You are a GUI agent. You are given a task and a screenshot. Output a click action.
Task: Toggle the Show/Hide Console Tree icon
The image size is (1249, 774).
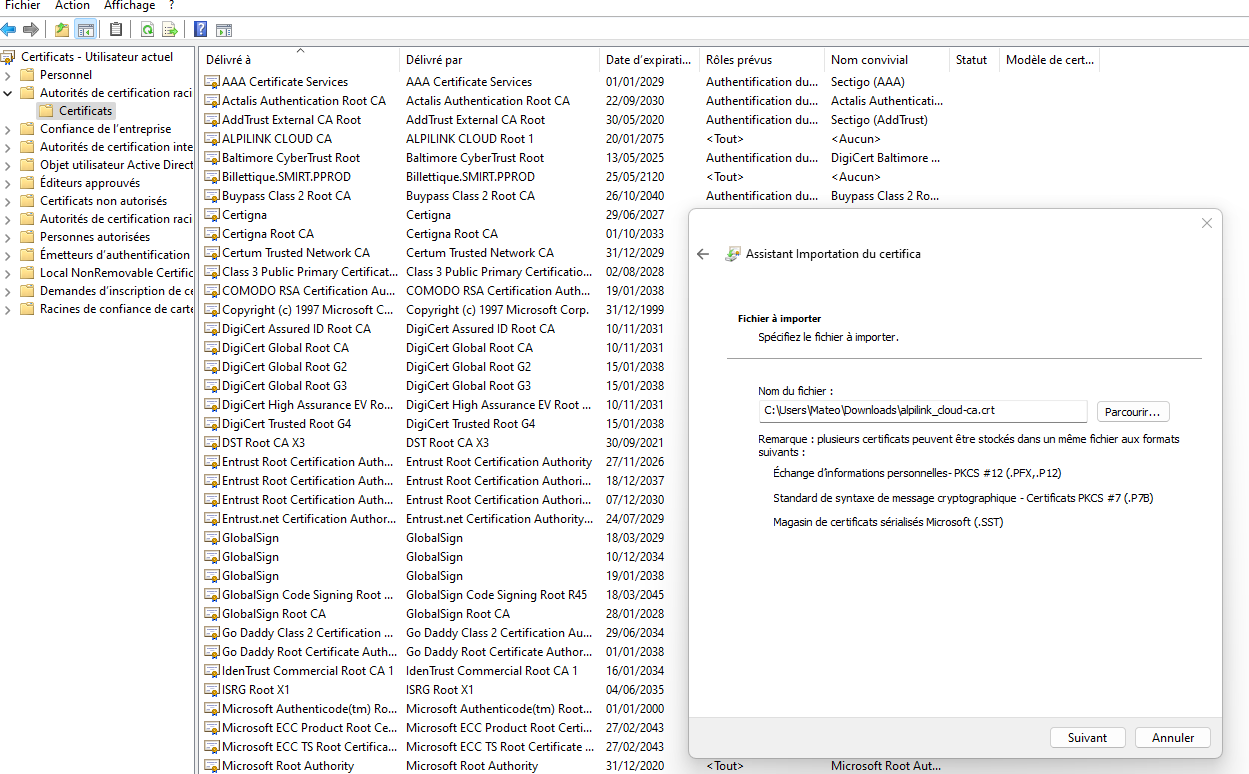(x=86, y=29)
